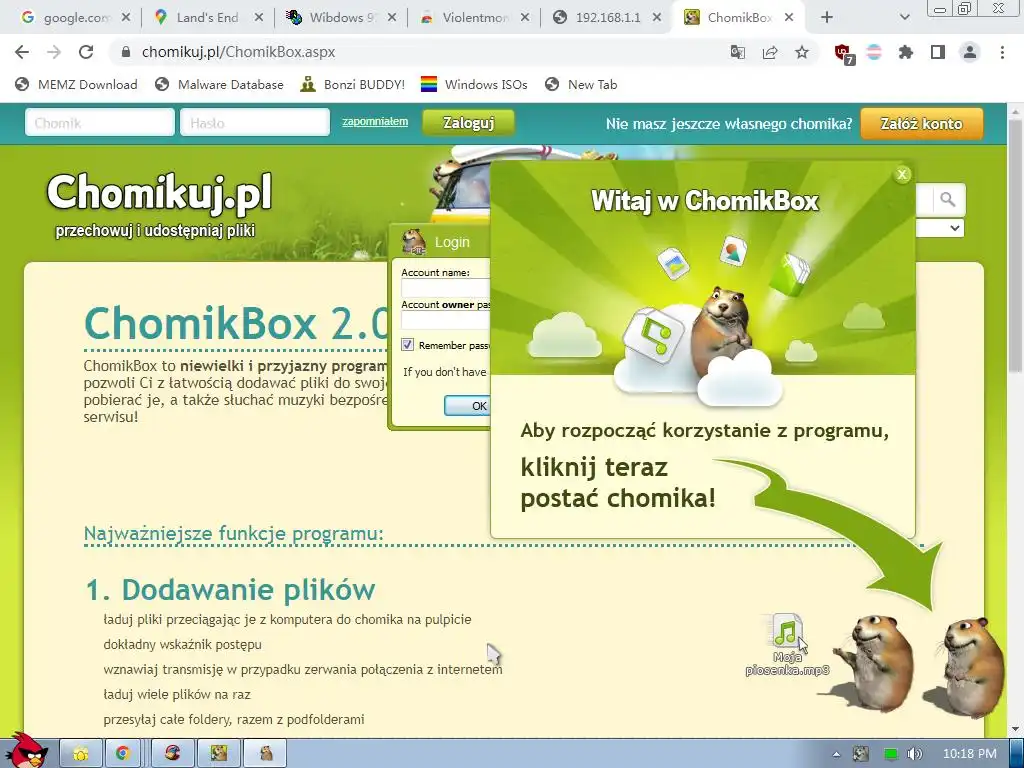This screenshot has width=1024, height=768.
Task: Open the MEMZ Download bookmark
Action: coord(76,84)
